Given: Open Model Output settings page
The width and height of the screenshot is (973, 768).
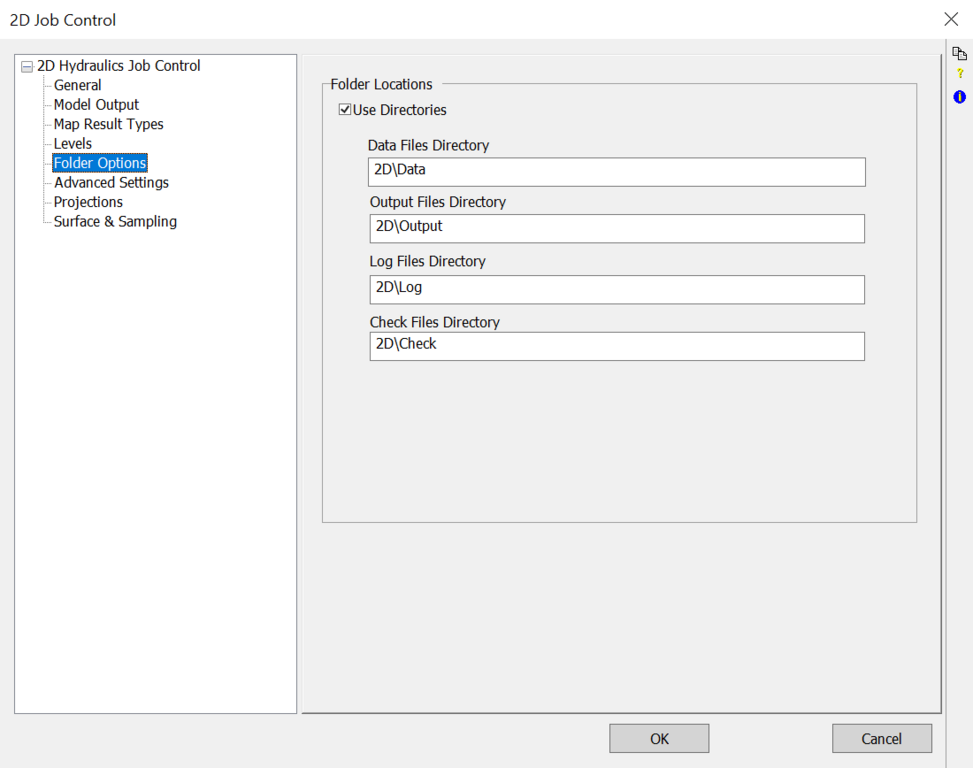Looking at the screenshot, I should (x=96, y=105).
